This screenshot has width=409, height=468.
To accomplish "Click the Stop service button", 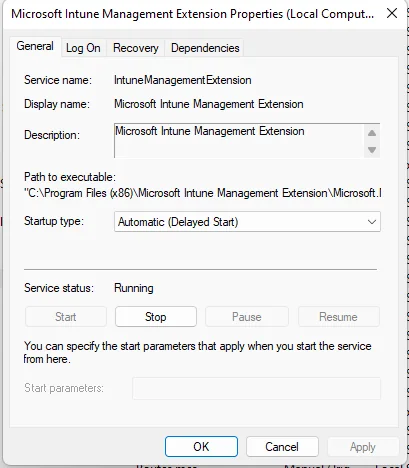I will tap(156, 317).
